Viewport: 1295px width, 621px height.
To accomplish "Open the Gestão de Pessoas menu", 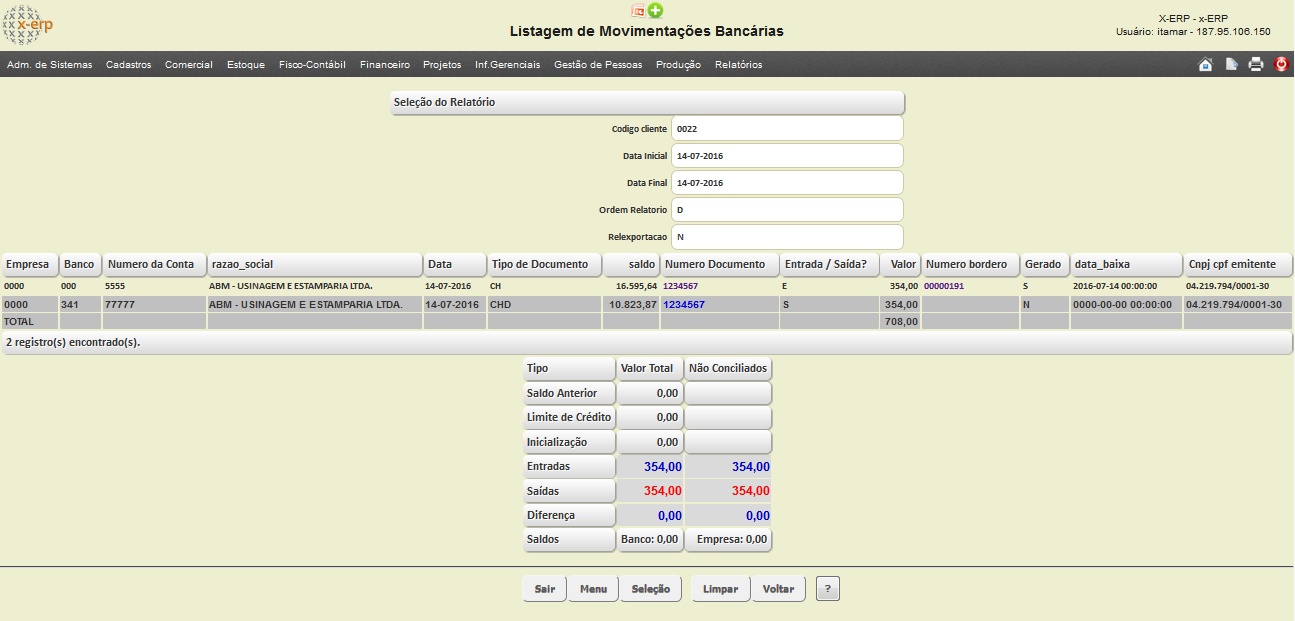I will click(x=599, y=65).
